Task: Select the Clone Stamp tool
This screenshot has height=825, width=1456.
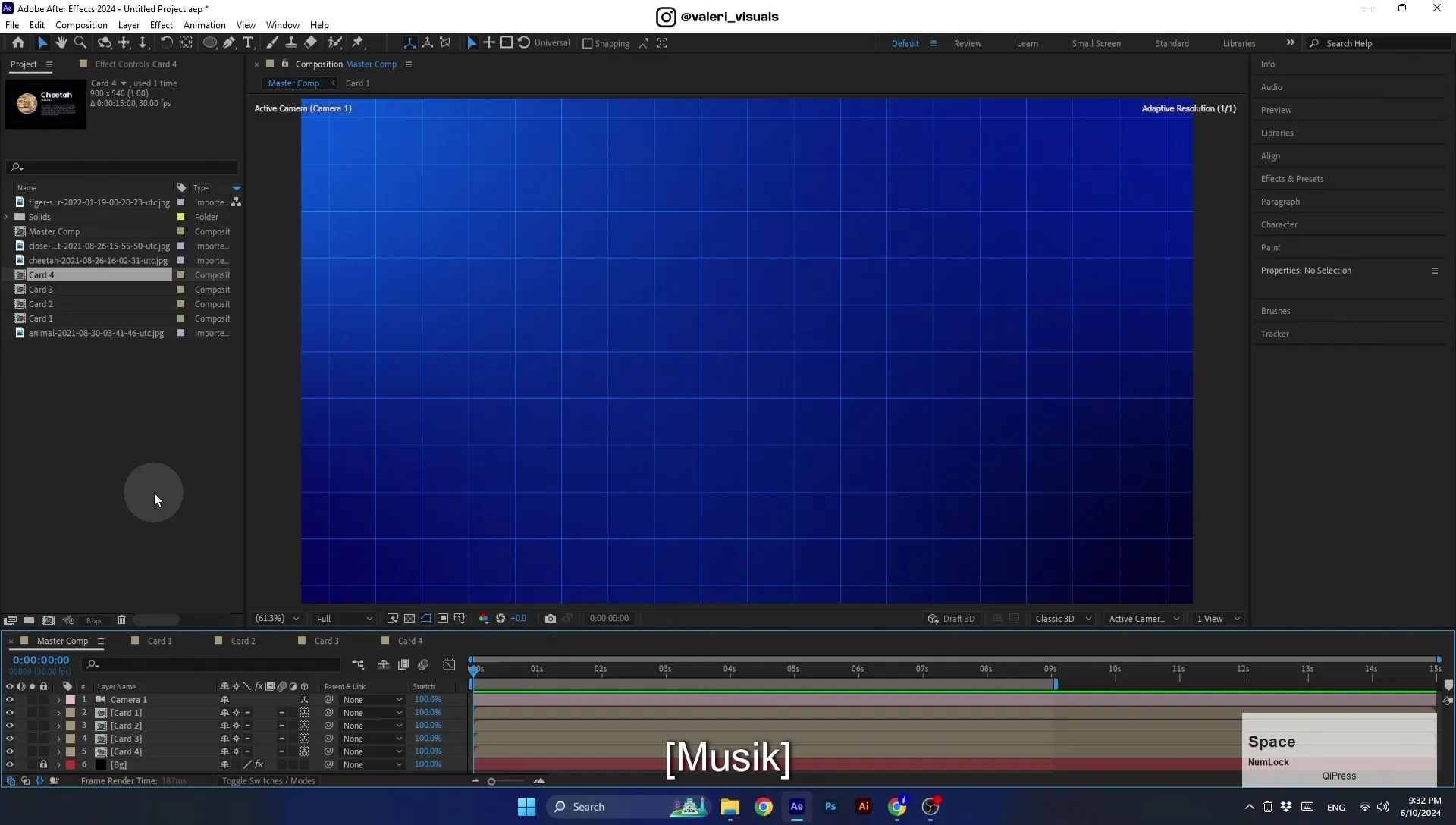Action: (x=291, y=42)
